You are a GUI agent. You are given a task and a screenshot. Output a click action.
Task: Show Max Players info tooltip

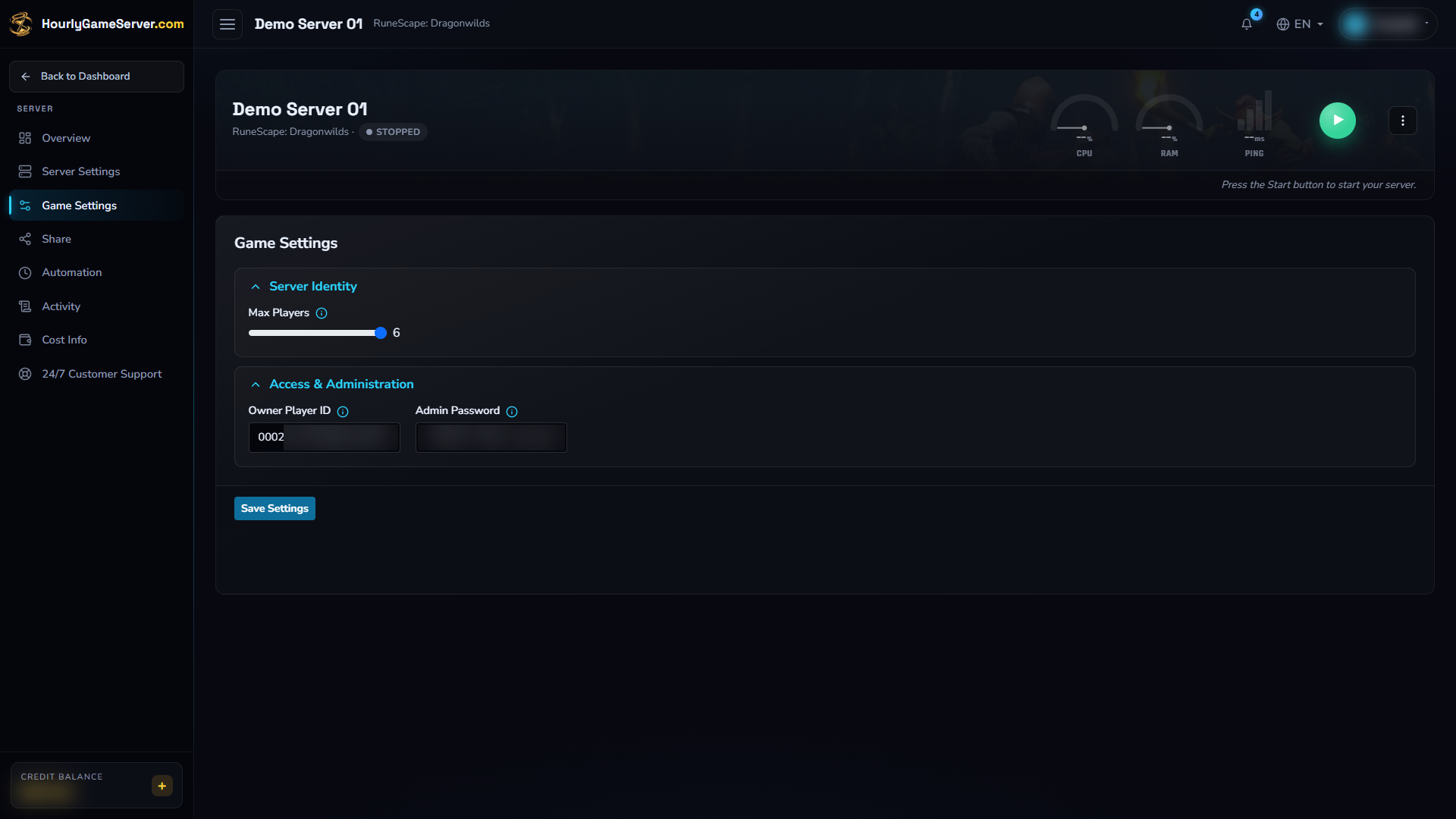pos(322,313)
